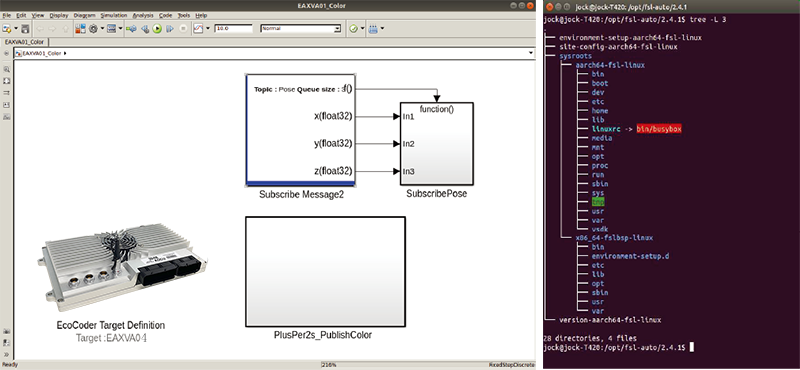Expand the Model Advisor dropdown arrow

[x=363, y=29]
